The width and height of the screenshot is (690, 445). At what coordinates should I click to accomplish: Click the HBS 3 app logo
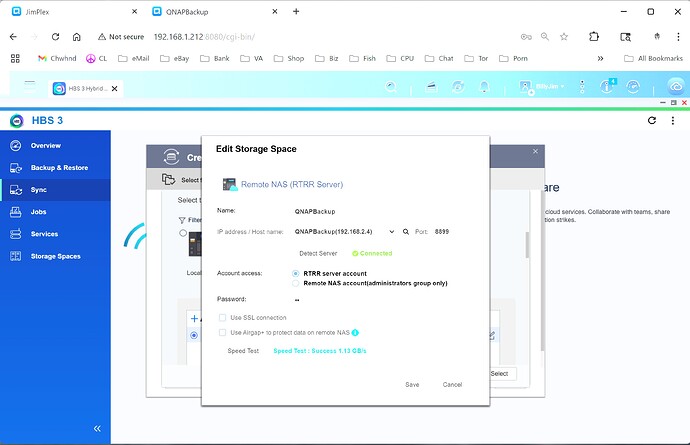(17, 121)
